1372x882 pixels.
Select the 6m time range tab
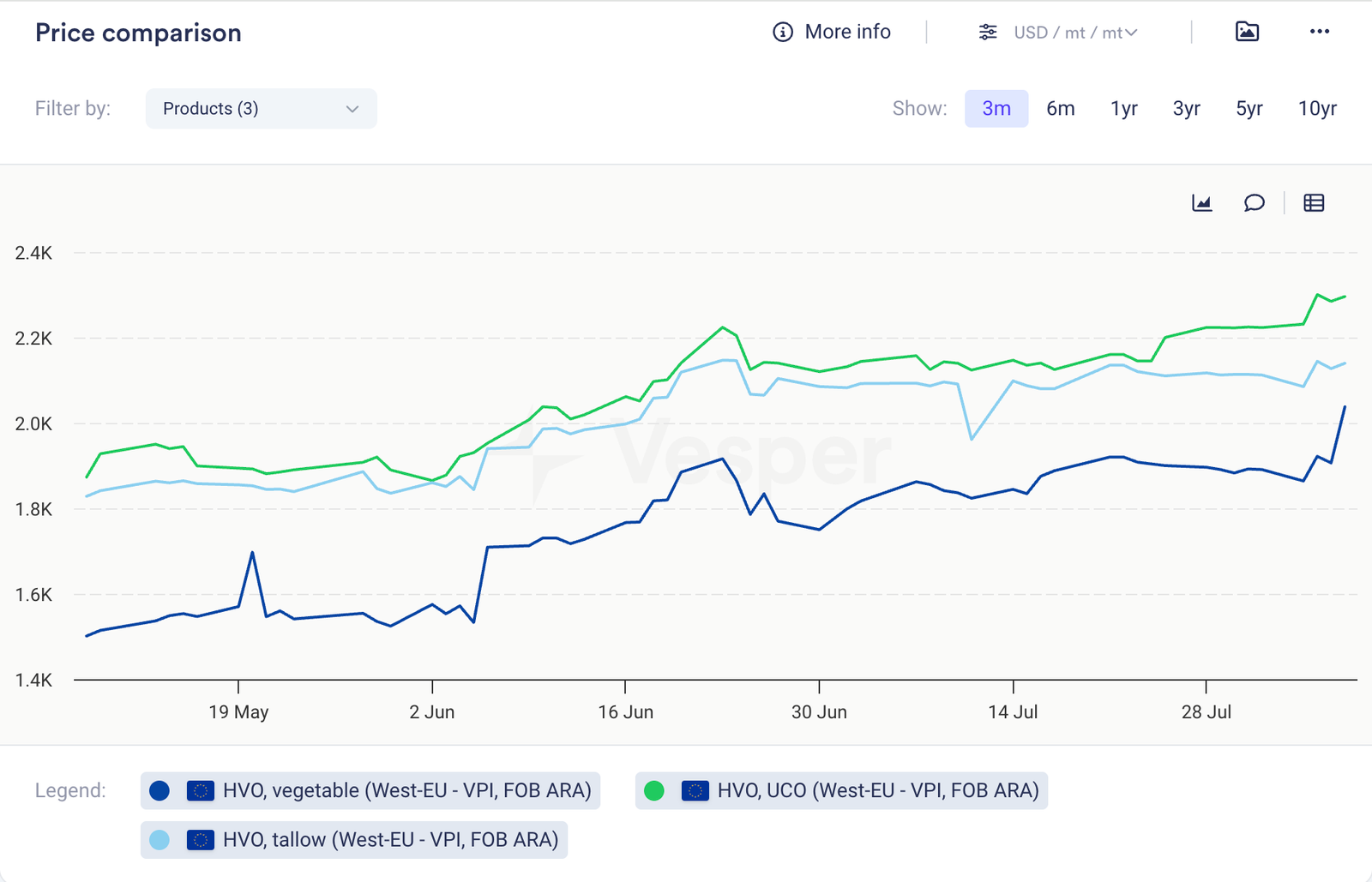[x=1060, y=109]
